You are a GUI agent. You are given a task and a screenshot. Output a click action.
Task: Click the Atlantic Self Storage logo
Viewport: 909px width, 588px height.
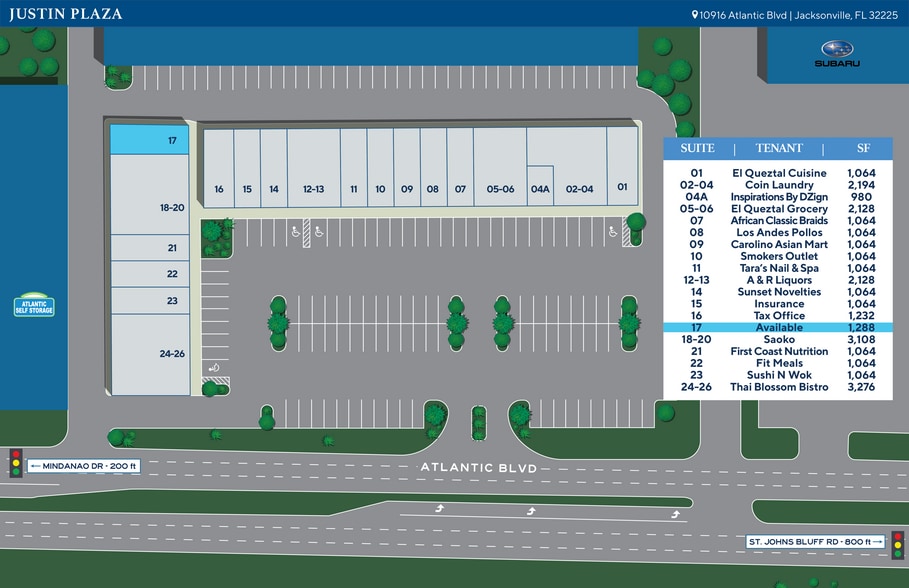(x=34, y=304)
